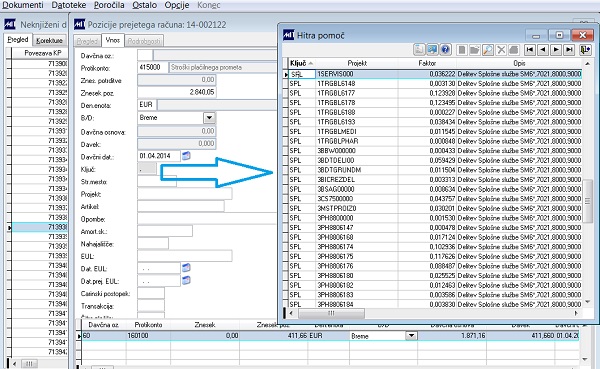Click the blue question mark help icon

click(445, 50)
